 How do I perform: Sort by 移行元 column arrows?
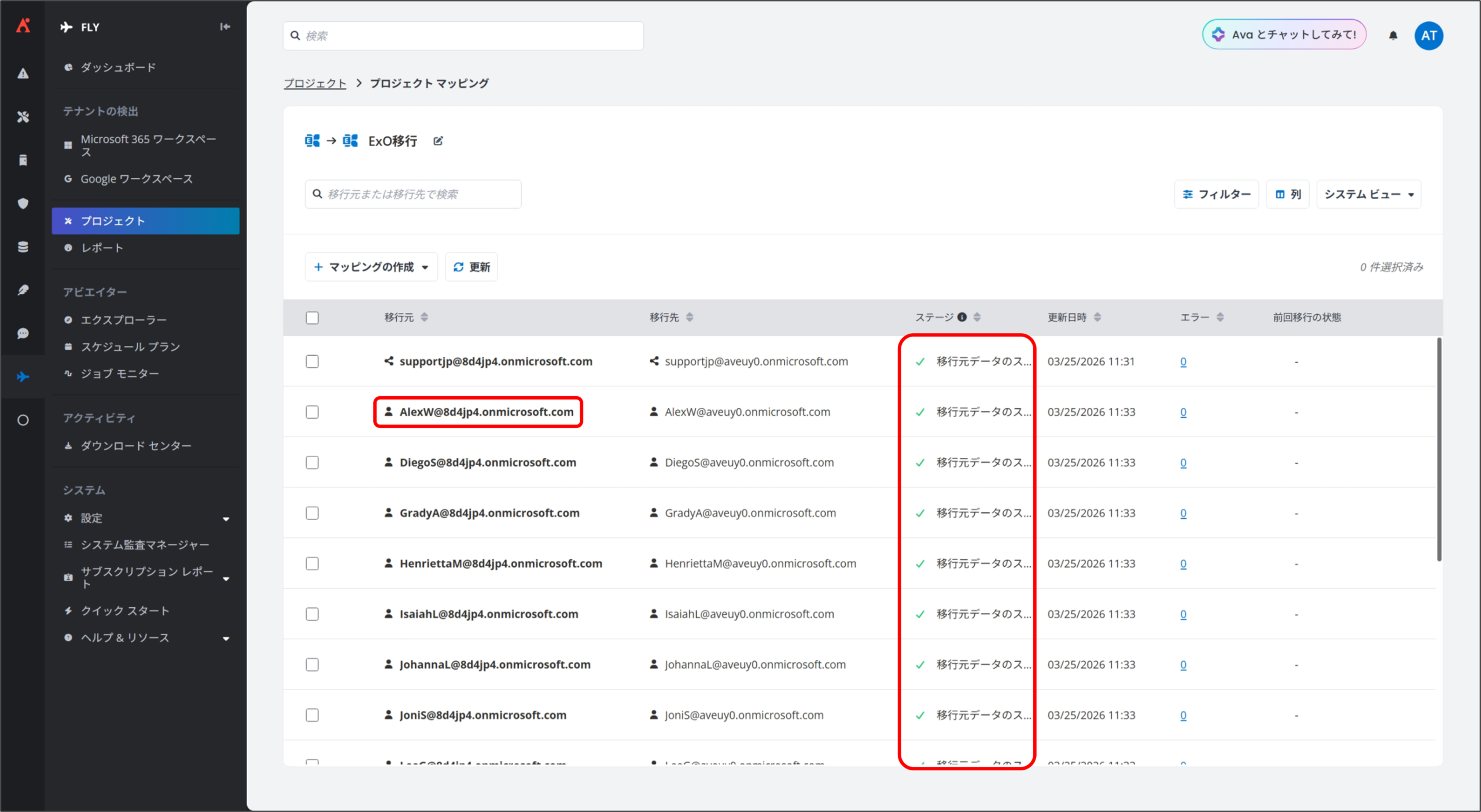425,317
